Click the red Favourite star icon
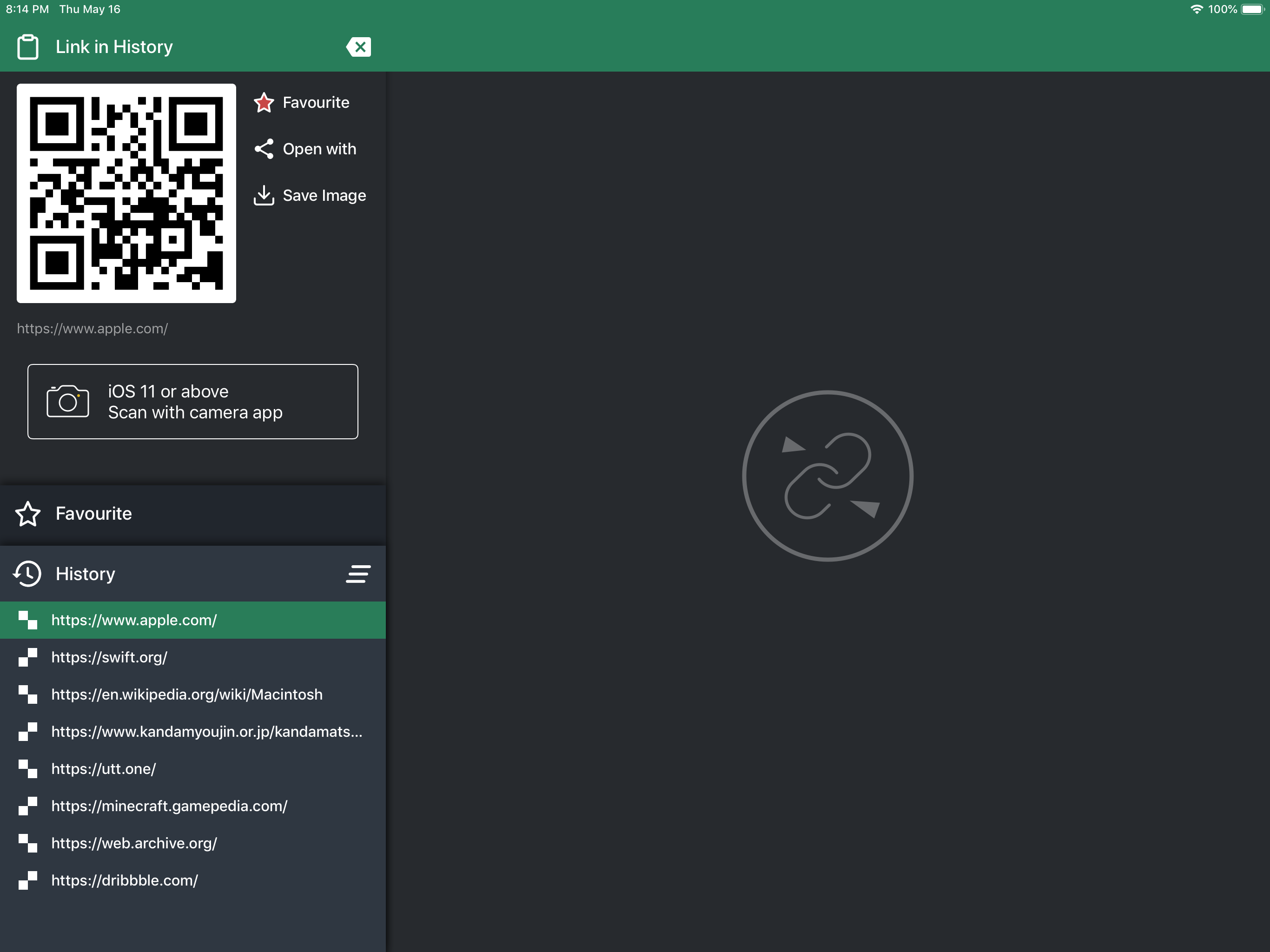This screenshot has height=952, width=1270. 264,102
